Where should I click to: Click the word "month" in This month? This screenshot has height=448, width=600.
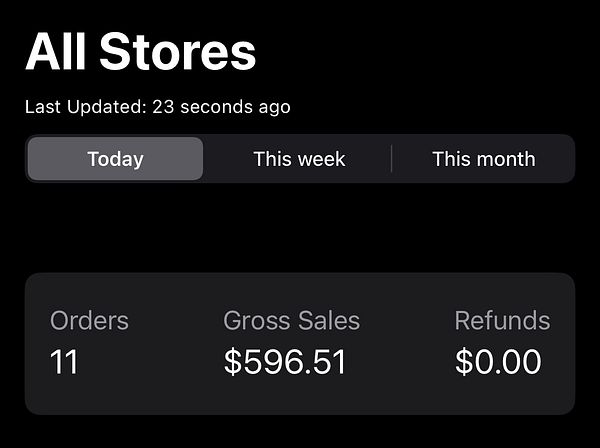pos(504,159)
